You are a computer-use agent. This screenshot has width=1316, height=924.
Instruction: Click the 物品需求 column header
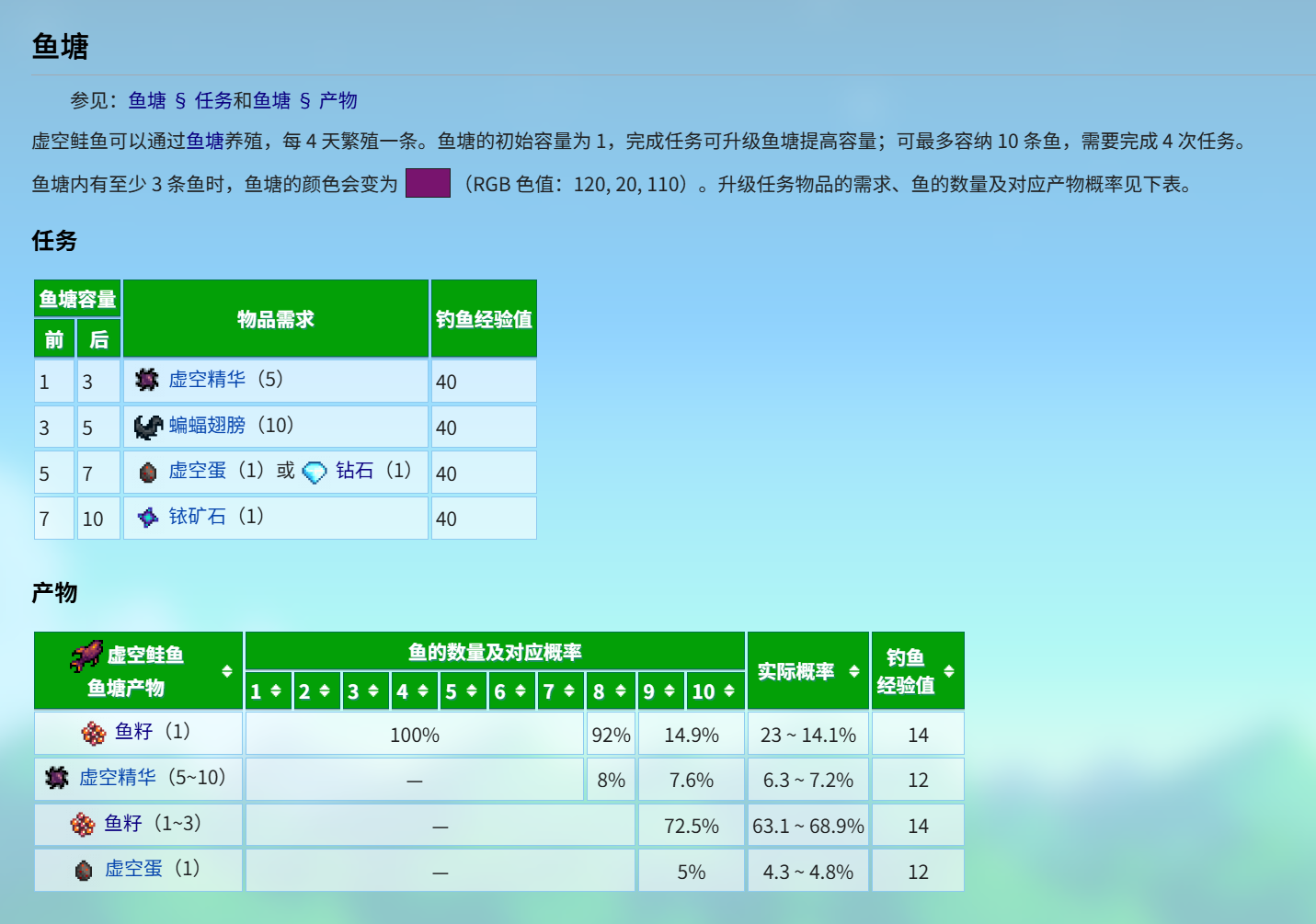click(276, 319)
